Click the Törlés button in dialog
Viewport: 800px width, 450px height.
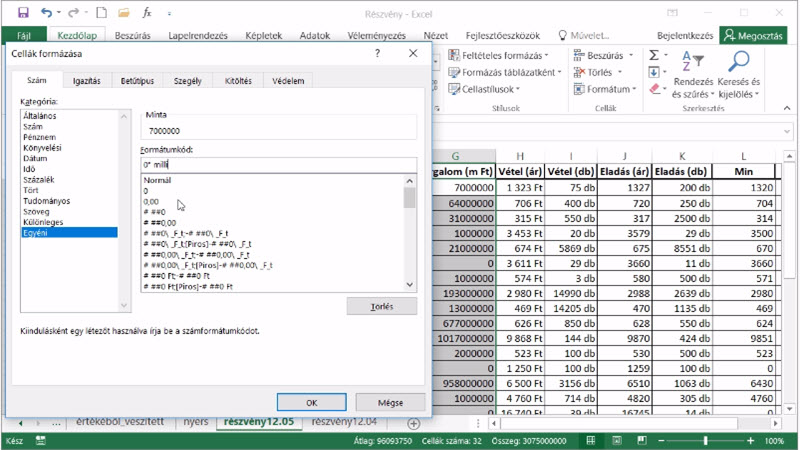pyautogui.click(x=382, y=307)
